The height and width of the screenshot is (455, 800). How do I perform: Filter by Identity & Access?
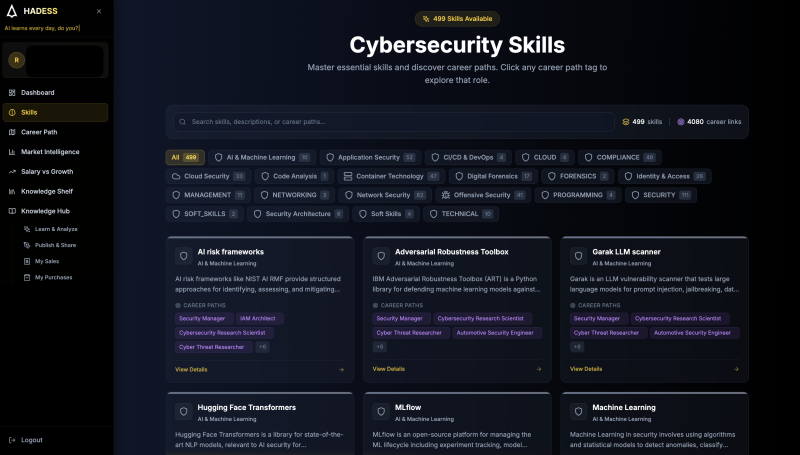(665, 176)
